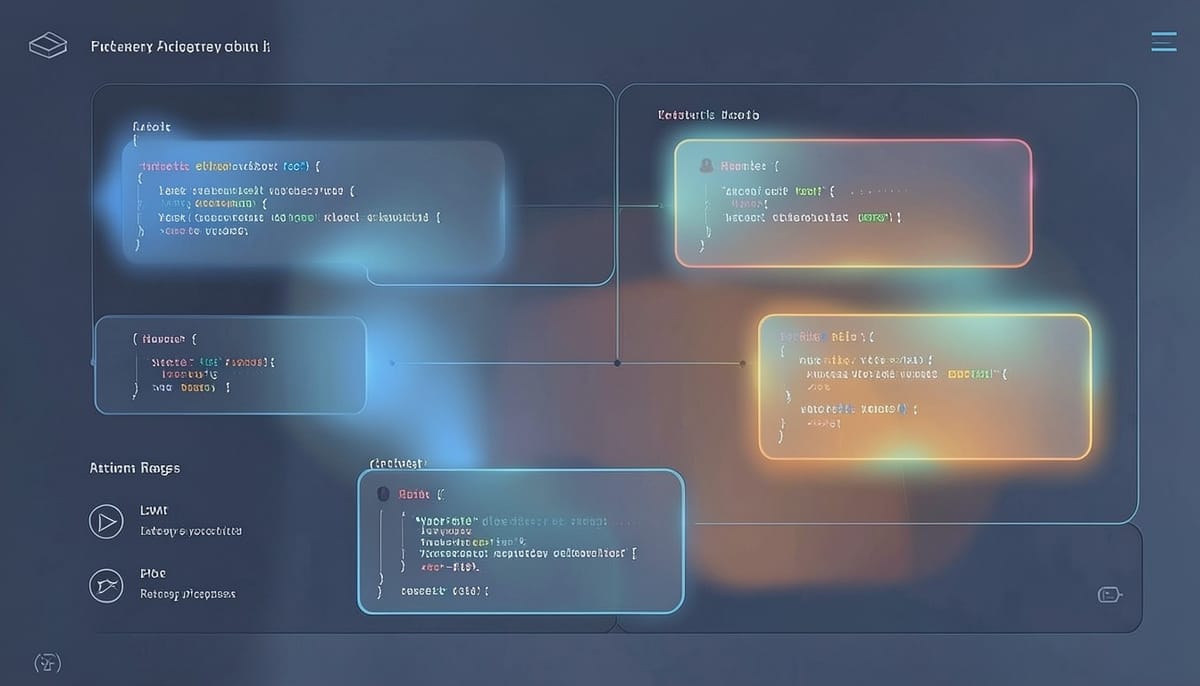The height and width of the screenshot is (686, 1200).
Task: Select the small left-middle code card
Action: tap(231, 365)
